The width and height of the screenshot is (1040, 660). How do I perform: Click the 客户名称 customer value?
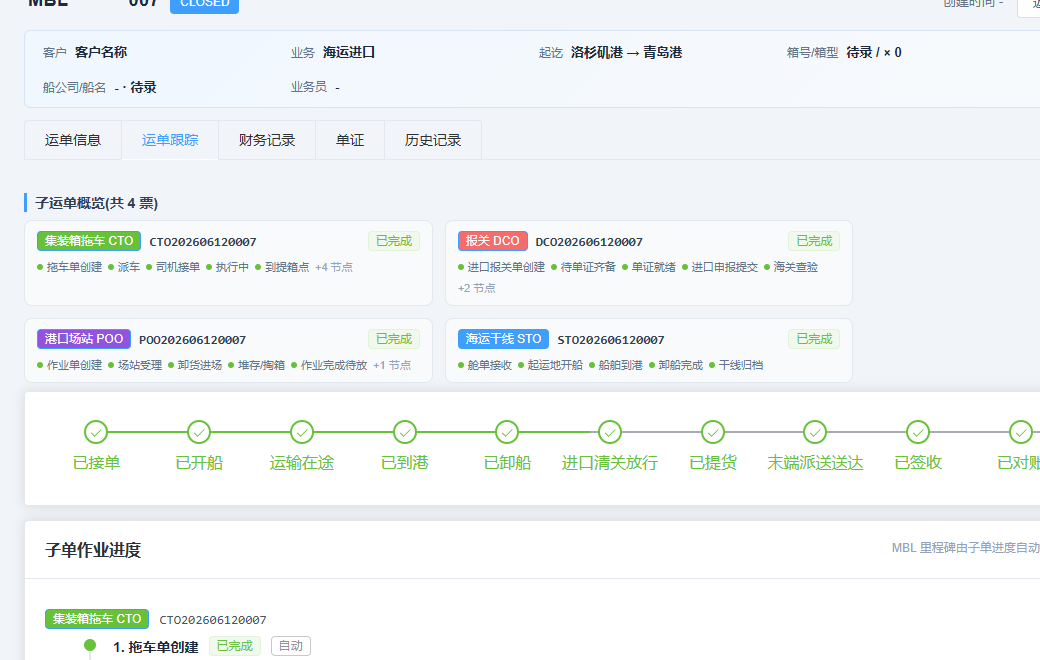pos(101,52)
